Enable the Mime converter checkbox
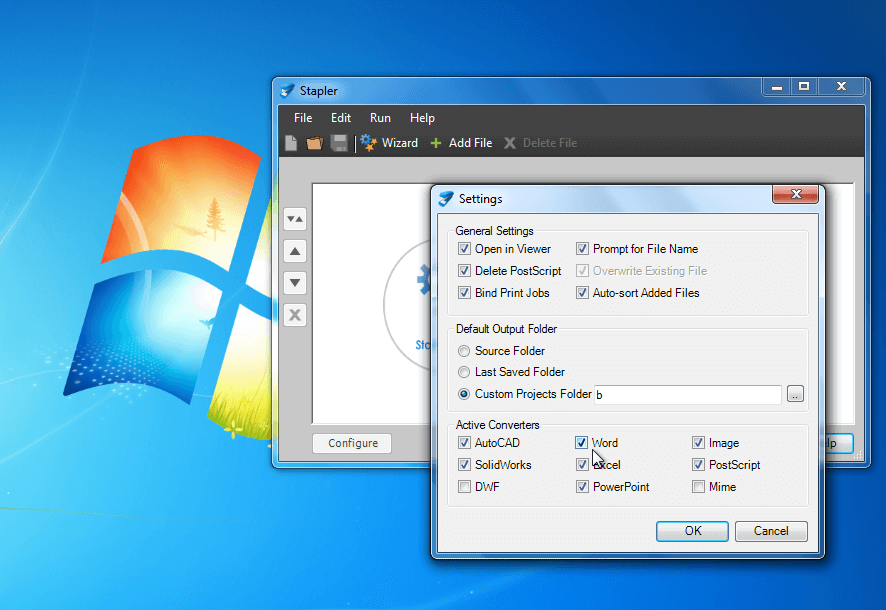 click(x=698, y=487)
